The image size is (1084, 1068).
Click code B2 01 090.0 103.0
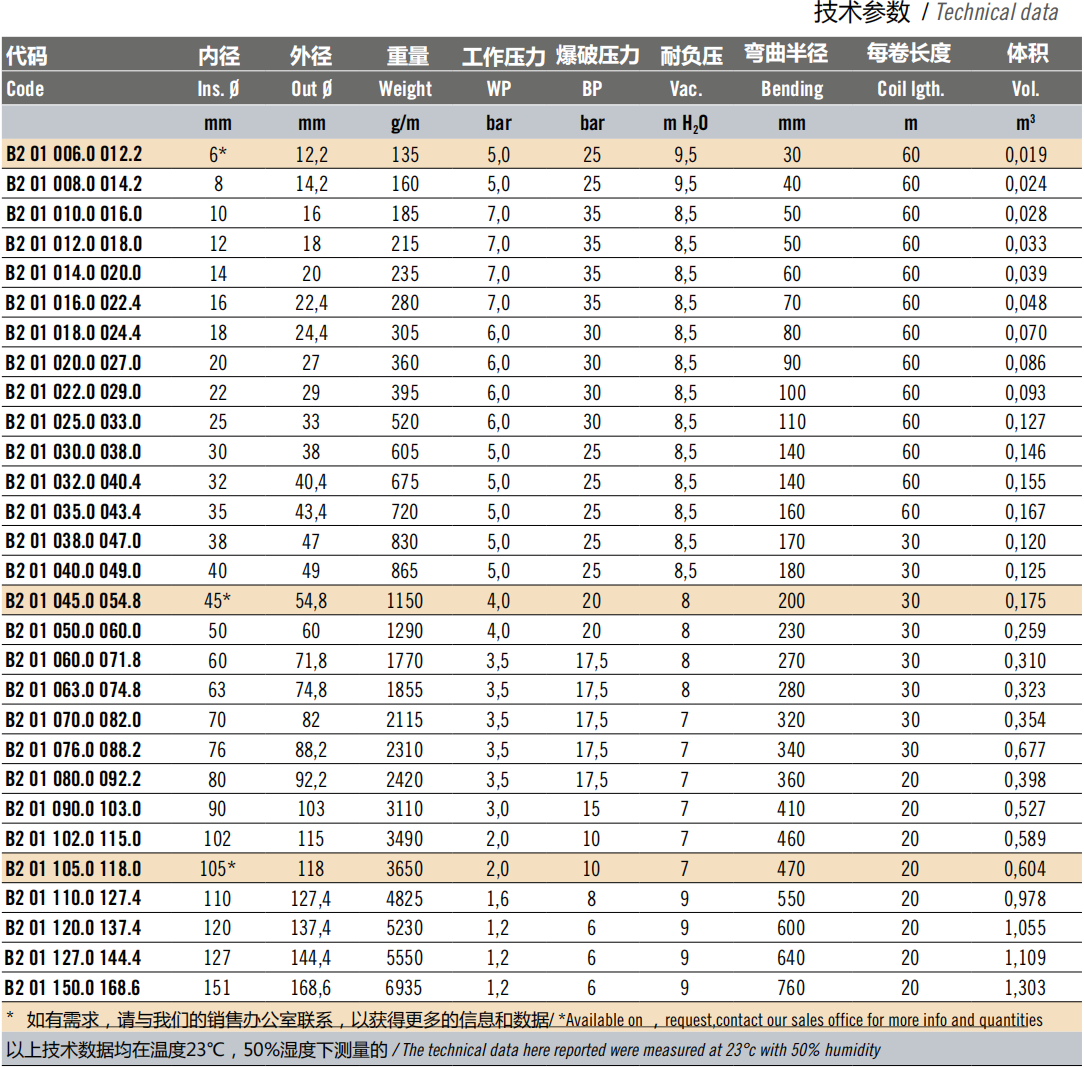73,809
